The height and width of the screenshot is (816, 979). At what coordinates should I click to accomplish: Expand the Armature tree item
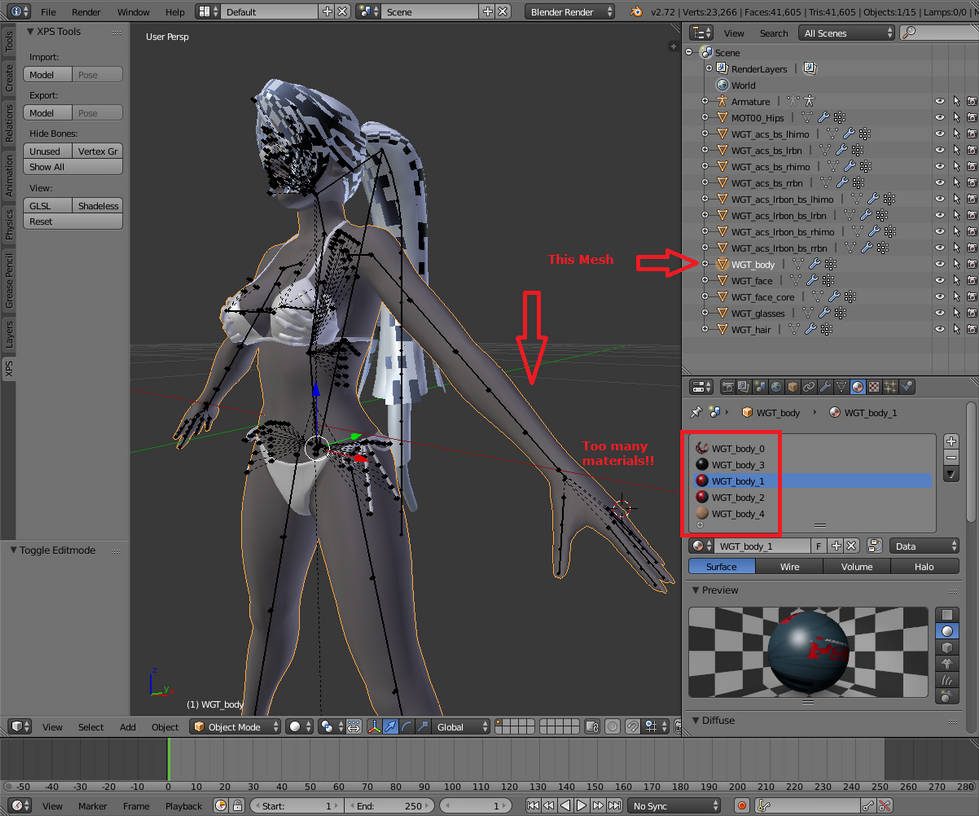click(x=705, y=101)
